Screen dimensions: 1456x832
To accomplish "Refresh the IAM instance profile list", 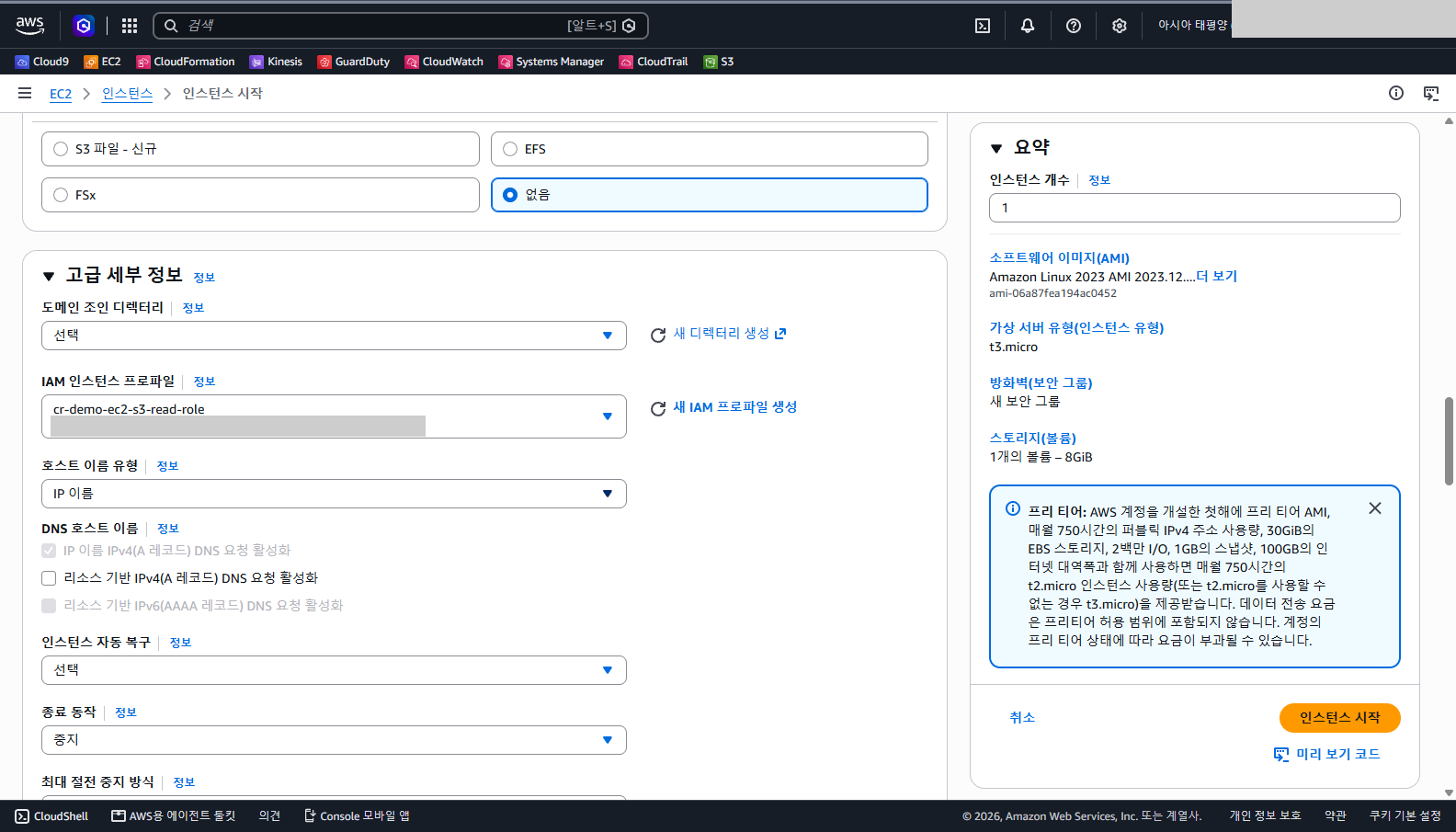I will (658, 409).
